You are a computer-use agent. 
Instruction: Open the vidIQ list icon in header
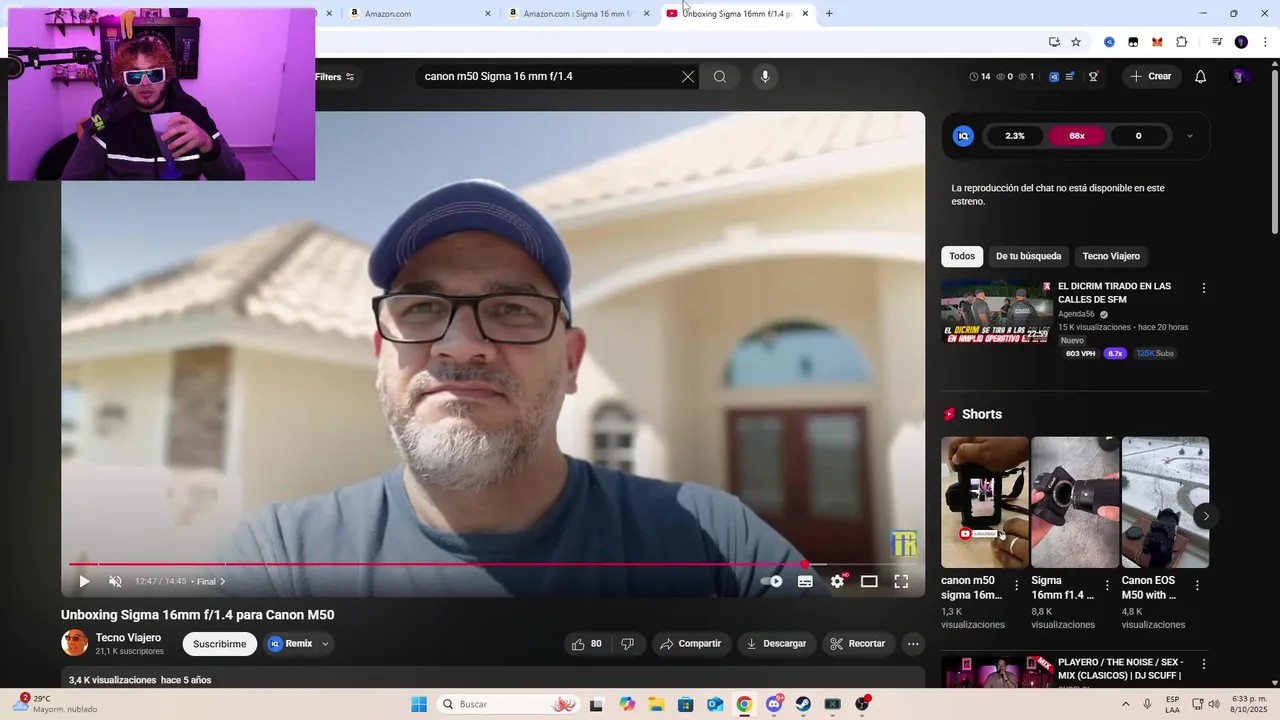tap(1070, 76)
